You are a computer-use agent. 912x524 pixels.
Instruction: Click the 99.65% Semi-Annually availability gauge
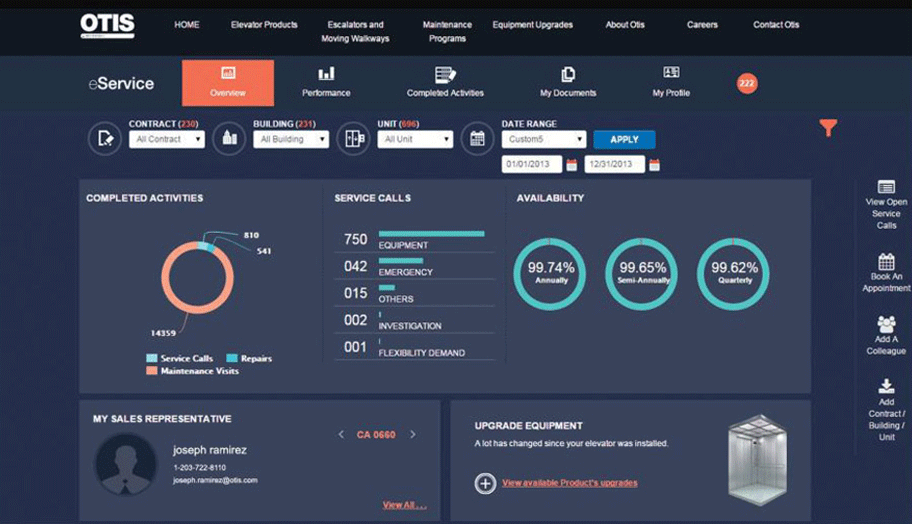[642, 274]
